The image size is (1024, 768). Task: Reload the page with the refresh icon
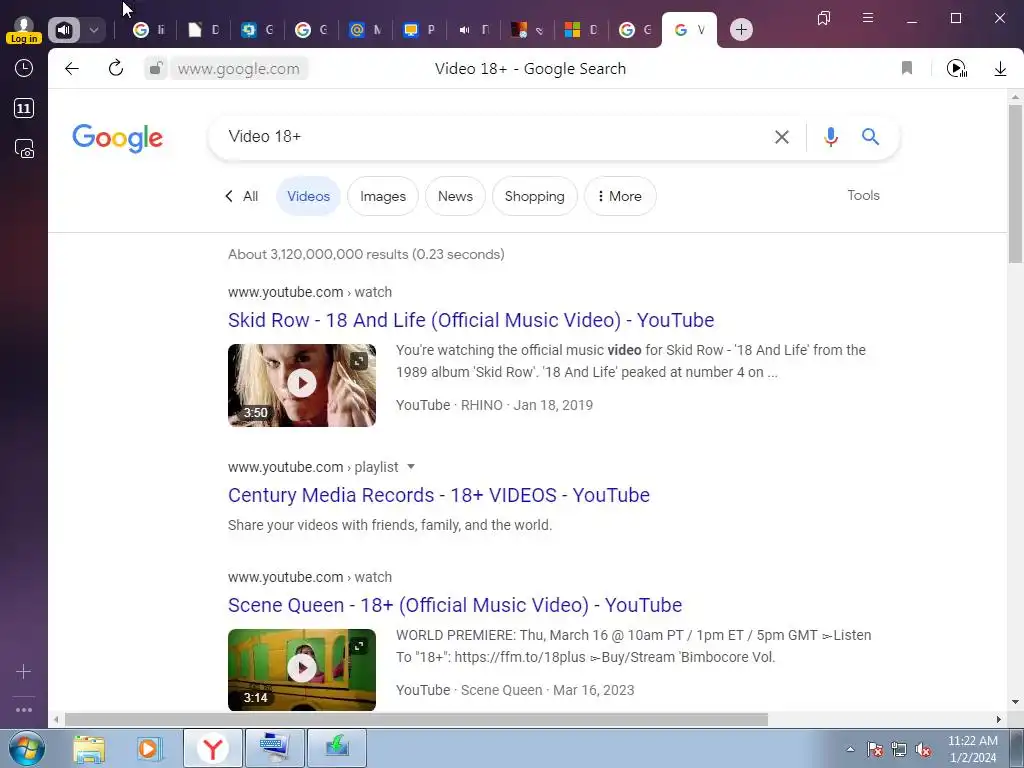click(116, 68)
